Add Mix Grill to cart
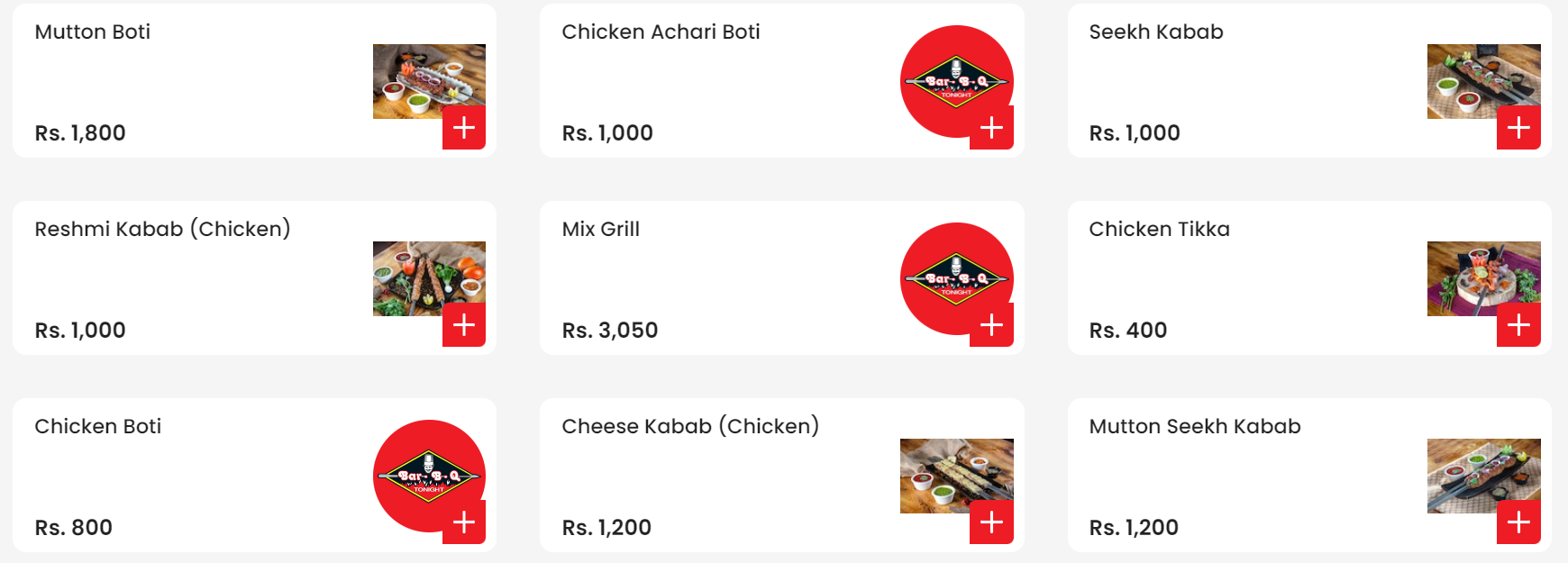 click(x=991, y=325)
